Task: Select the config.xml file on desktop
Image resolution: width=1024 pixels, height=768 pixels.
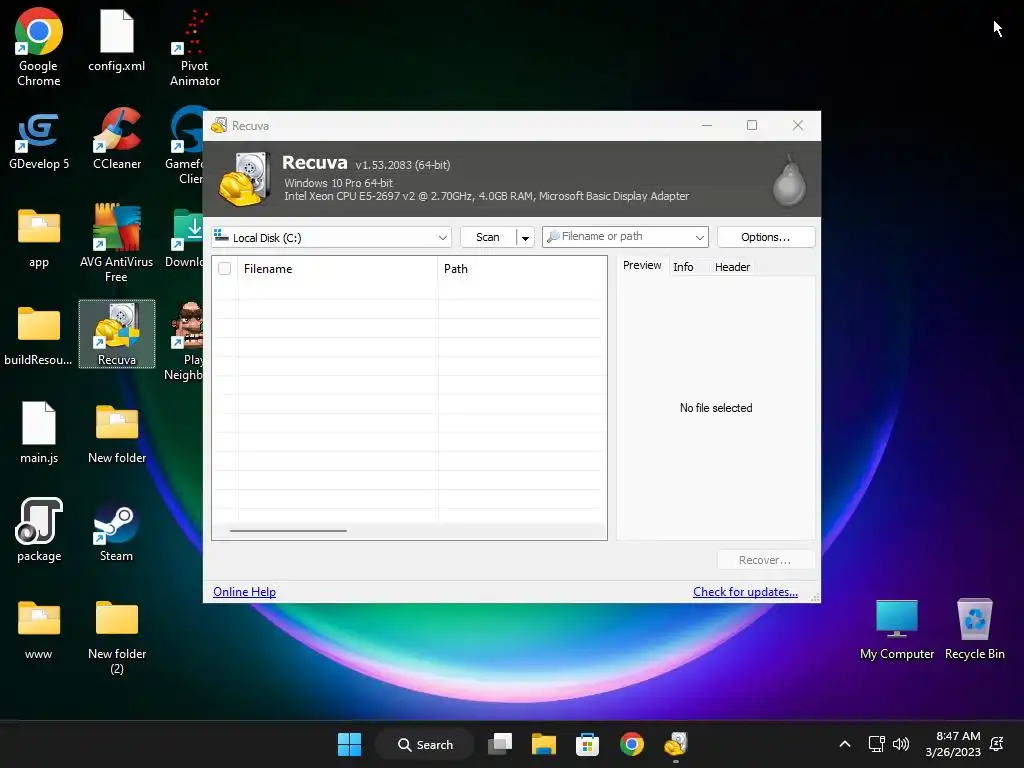Action: point(116,40)
